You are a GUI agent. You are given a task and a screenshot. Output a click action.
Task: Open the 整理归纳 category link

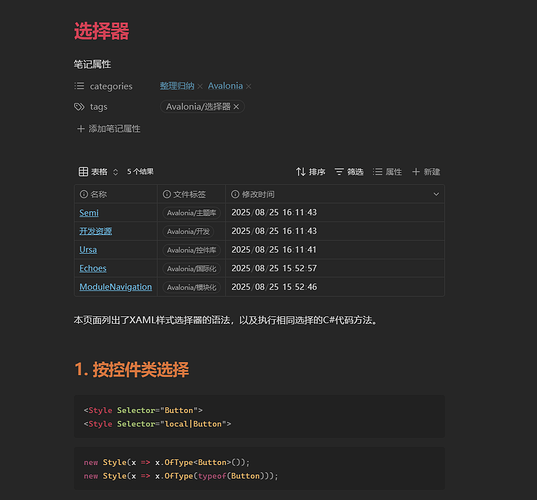pyautogui.click(x=177, y=86)
